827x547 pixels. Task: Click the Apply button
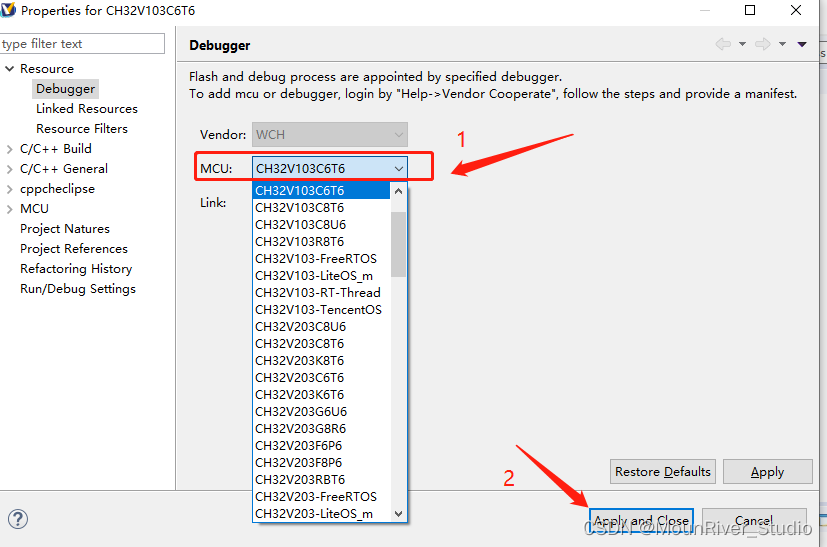click(x=767, y=472)
